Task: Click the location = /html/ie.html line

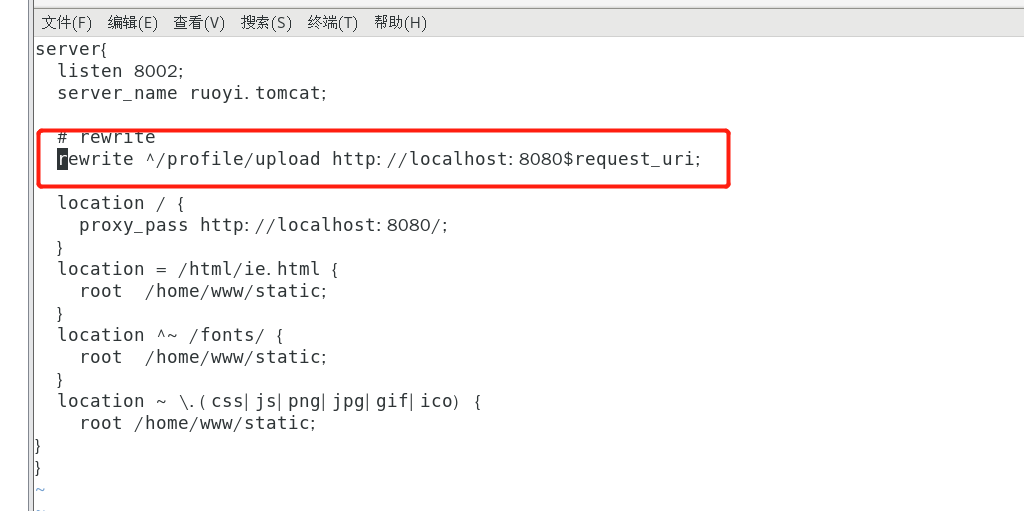Action: pyautogui.click(x=199, y=269)
